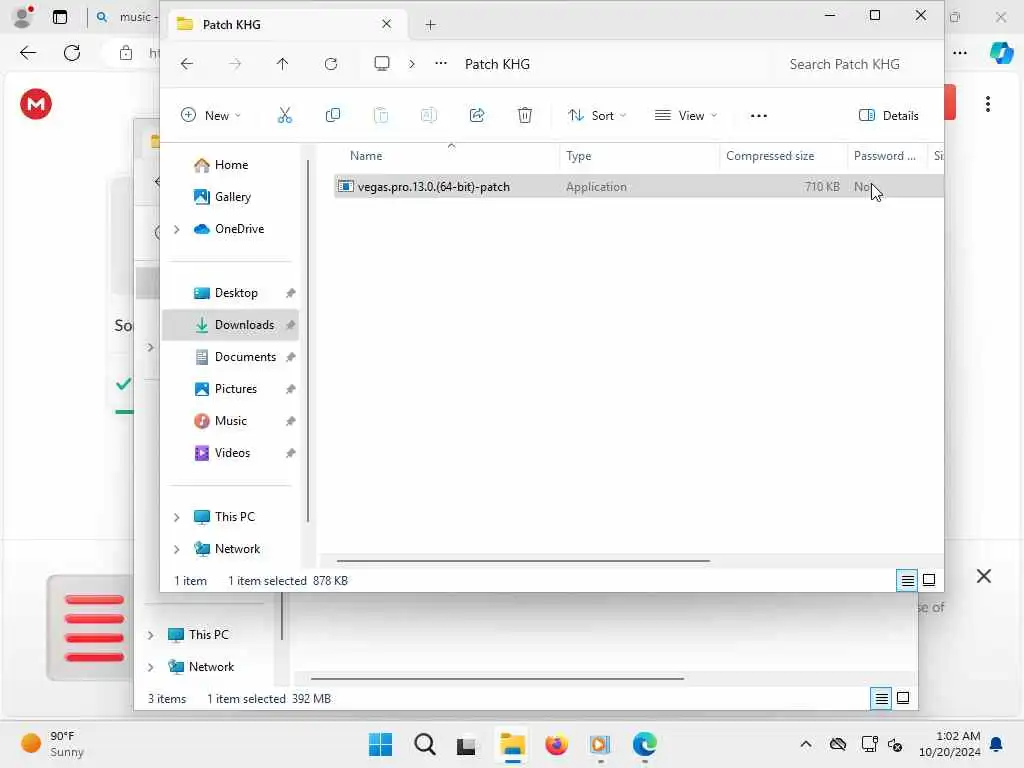The height and width of the screenshot is (768, 1024).
Task: Refresh the Patch KHG folder view
Action: point(331,64)
